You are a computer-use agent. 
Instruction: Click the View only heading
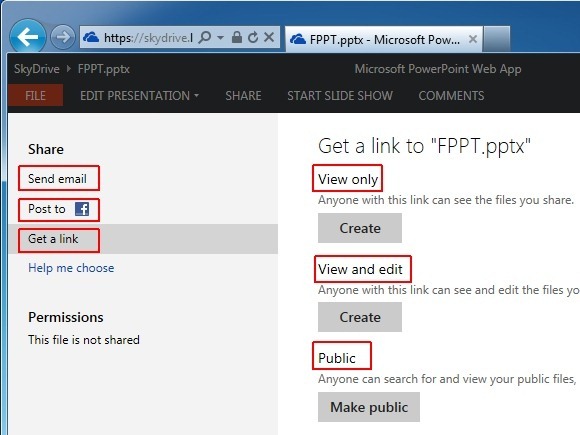348,179
